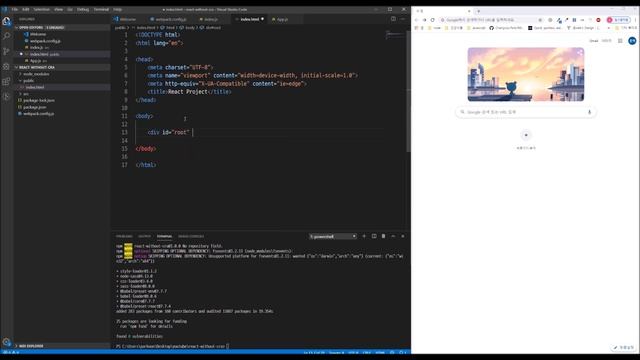This screenshot has width=640, height=360.
Task: Close the terminal panel
Action: pos(403,236)
